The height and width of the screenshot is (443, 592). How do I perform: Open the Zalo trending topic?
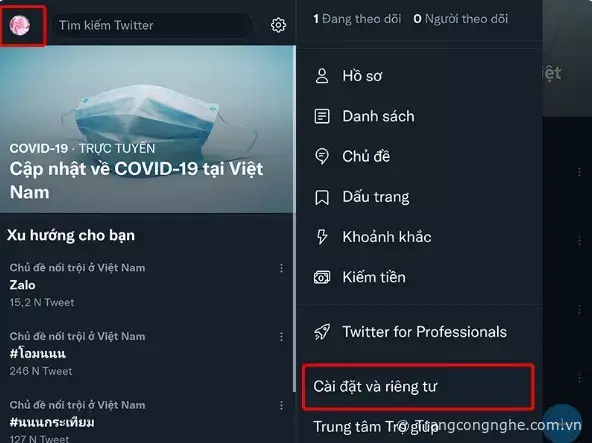[23, 285]
